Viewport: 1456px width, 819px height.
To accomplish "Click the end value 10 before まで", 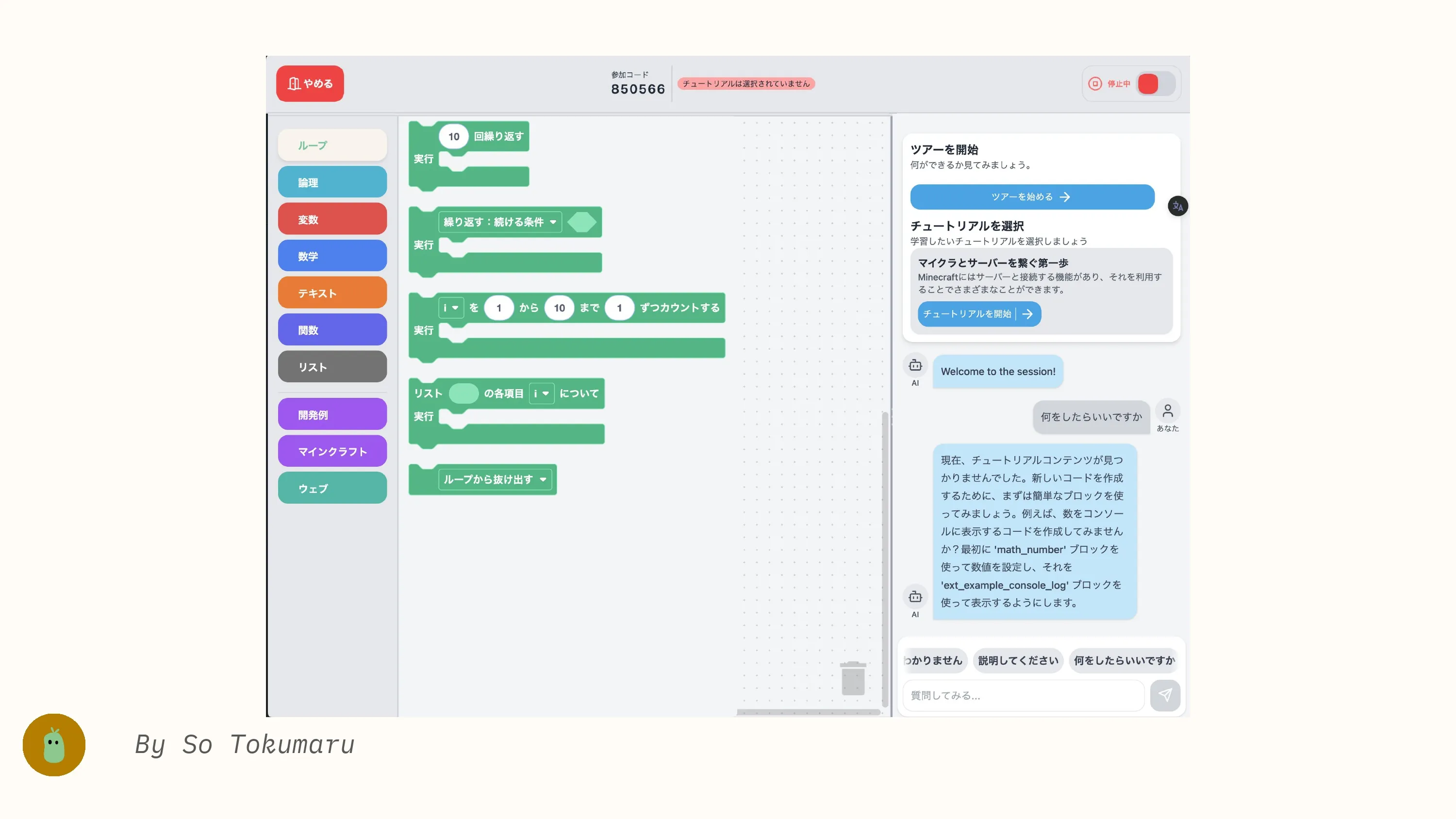I will (559, 308).
